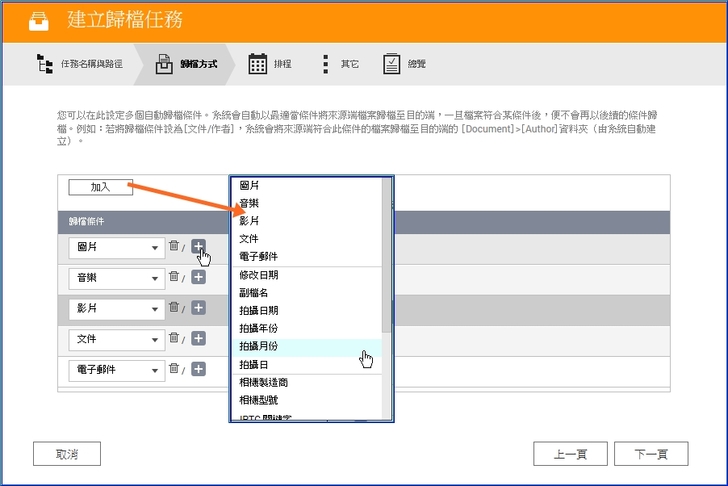The height and width of the screenshot is (486, 728).
Task: Select 拍攝月份 from the list
Action: [259, 346]
